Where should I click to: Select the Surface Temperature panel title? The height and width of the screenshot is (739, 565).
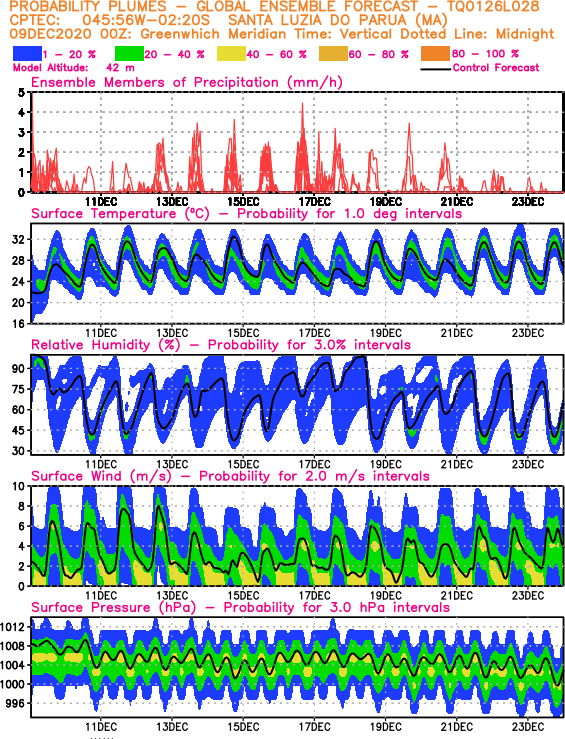click(246, 214)
